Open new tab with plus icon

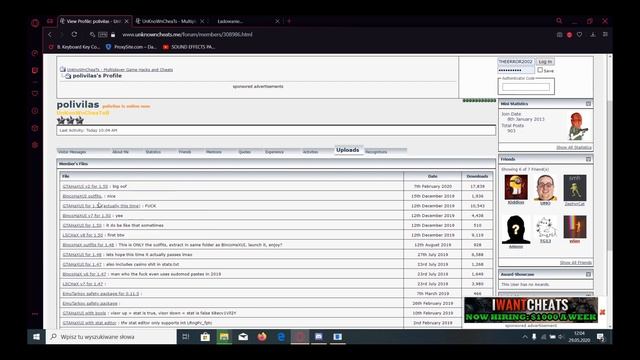pyautogui.click(x=289, y=21)
